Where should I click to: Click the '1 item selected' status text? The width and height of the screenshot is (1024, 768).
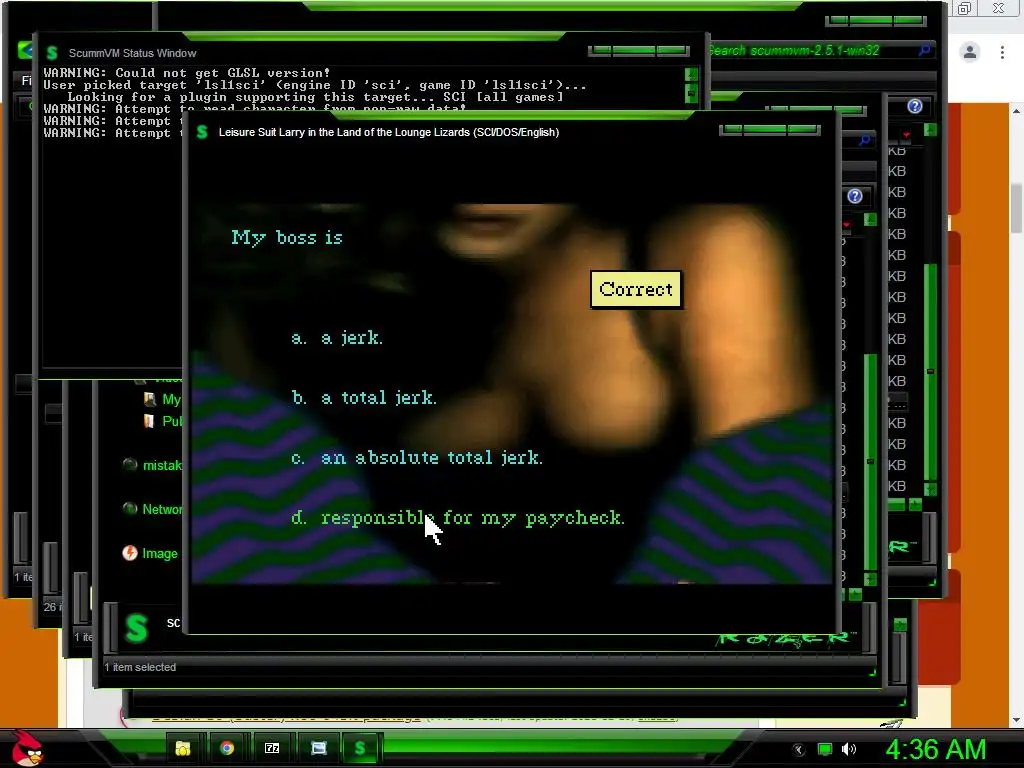[140, 667]
